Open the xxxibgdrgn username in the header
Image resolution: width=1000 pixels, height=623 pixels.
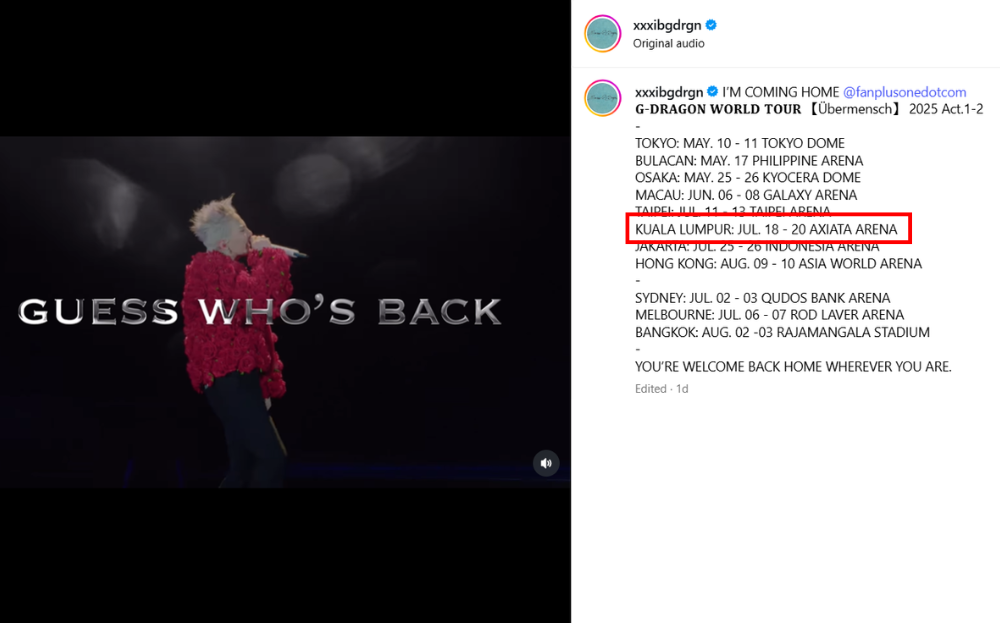click(x=666, y=25)
